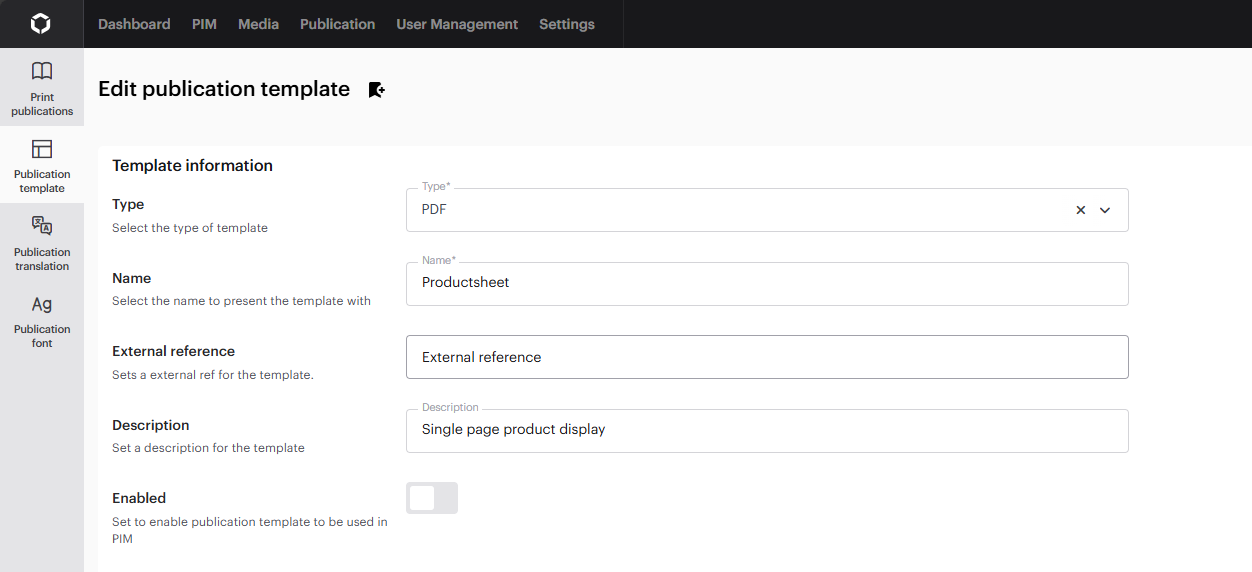
Task: Open the Settings menu item
Action: click(566, 24)
